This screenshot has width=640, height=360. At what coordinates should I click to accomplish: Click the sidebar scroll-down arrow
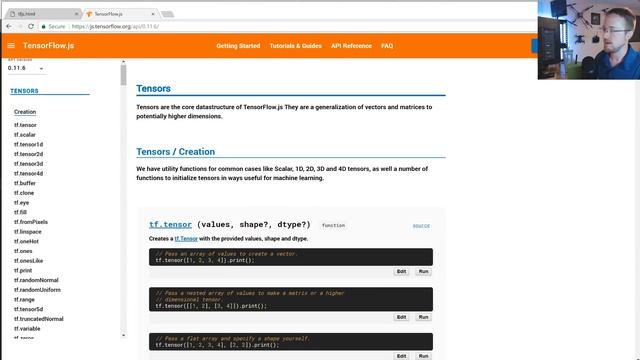123,336
